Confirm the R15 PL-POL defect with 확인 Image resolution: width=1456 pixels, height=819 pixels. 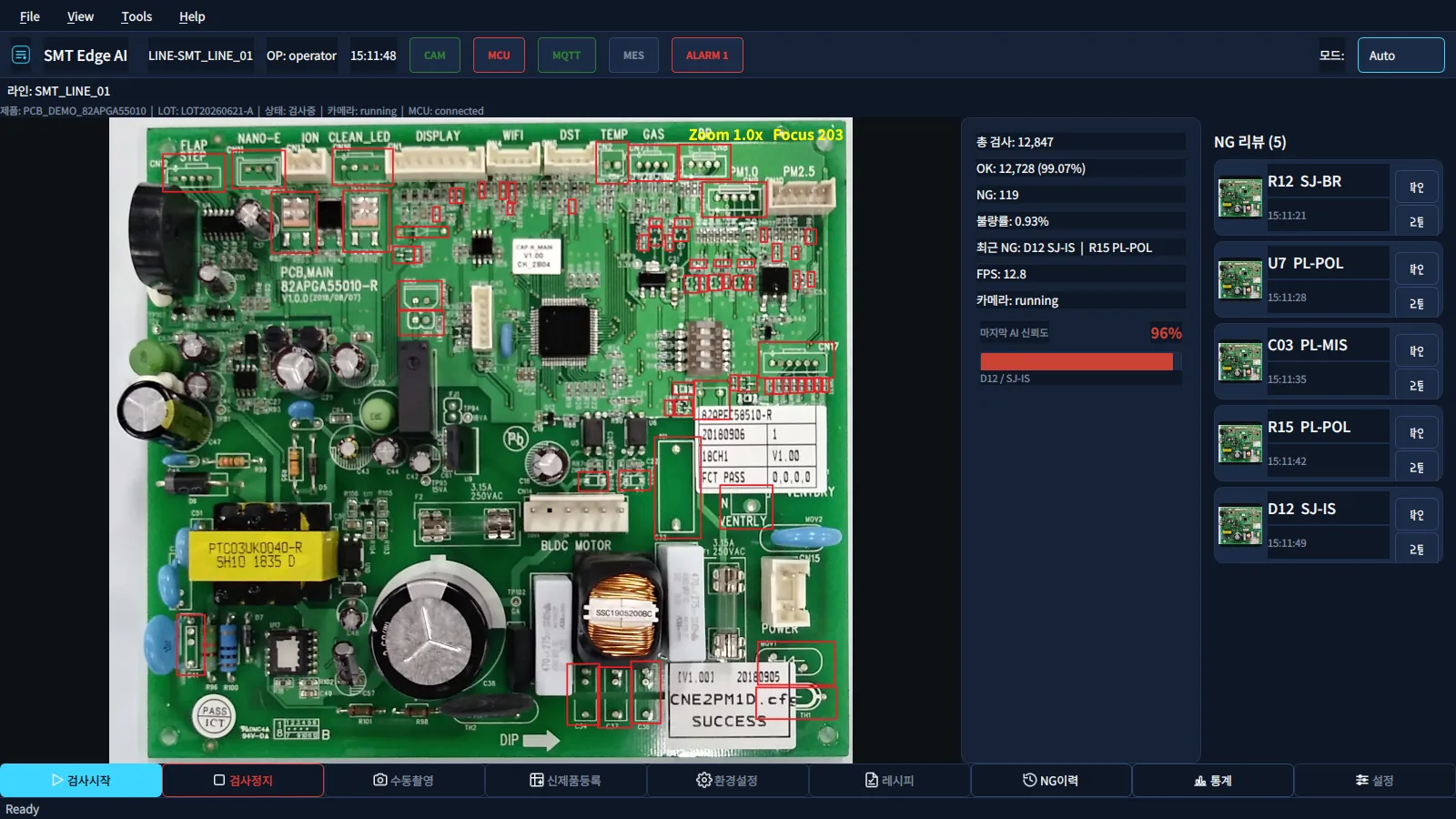point(1417,433)
